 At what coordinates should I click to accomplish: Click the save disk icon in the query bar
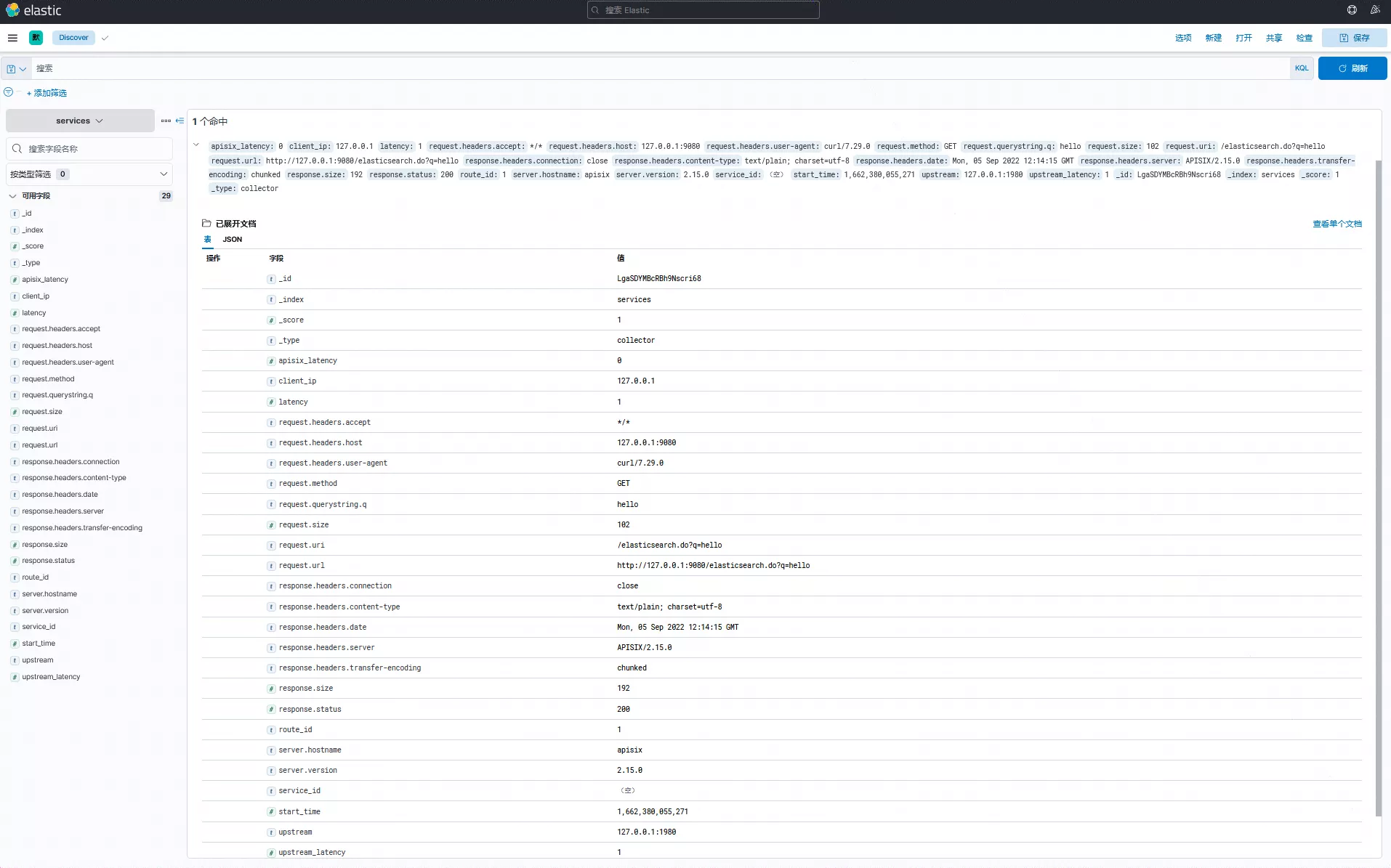(11, 68)
